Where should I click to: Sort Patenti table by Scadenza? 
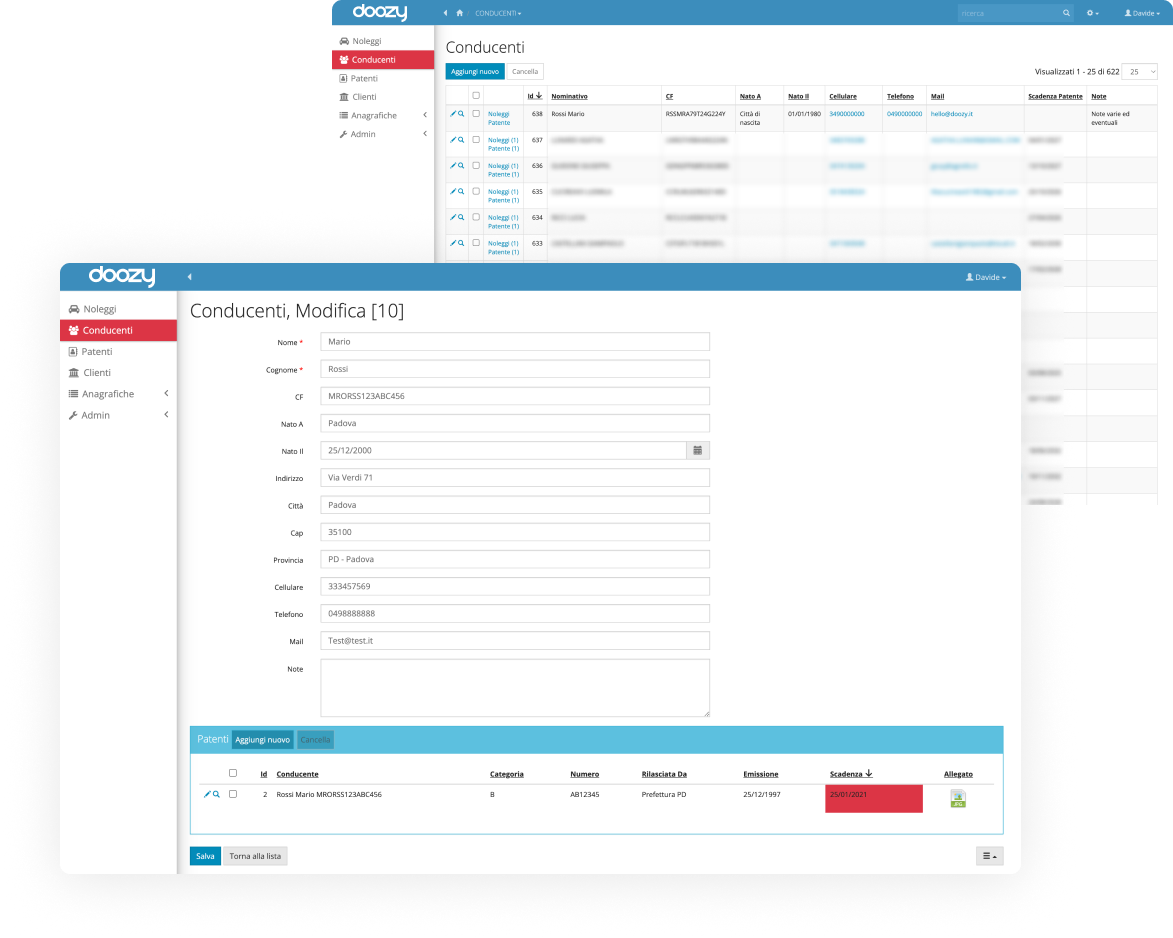click(x=851, y=773)
